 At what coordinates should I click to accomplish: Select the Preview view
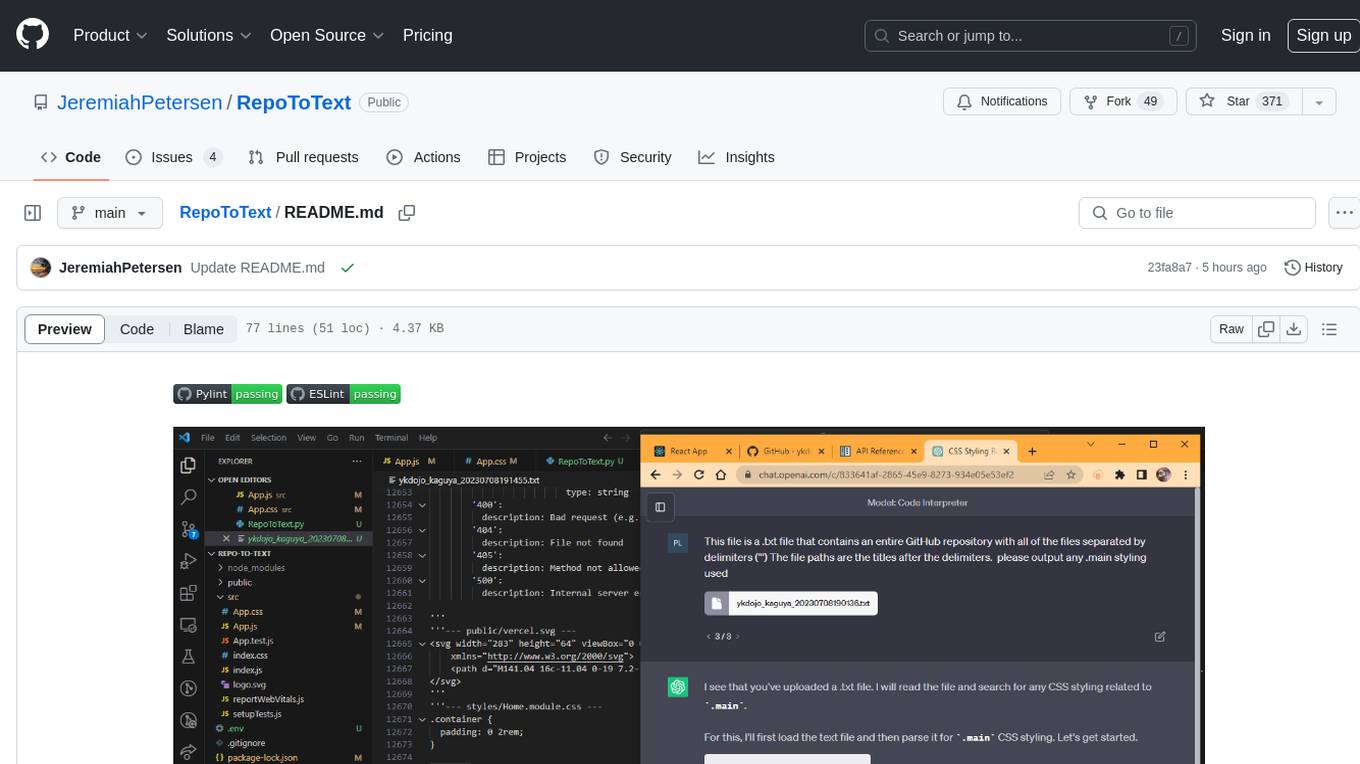pyautogui.click(x=65, y=329)
